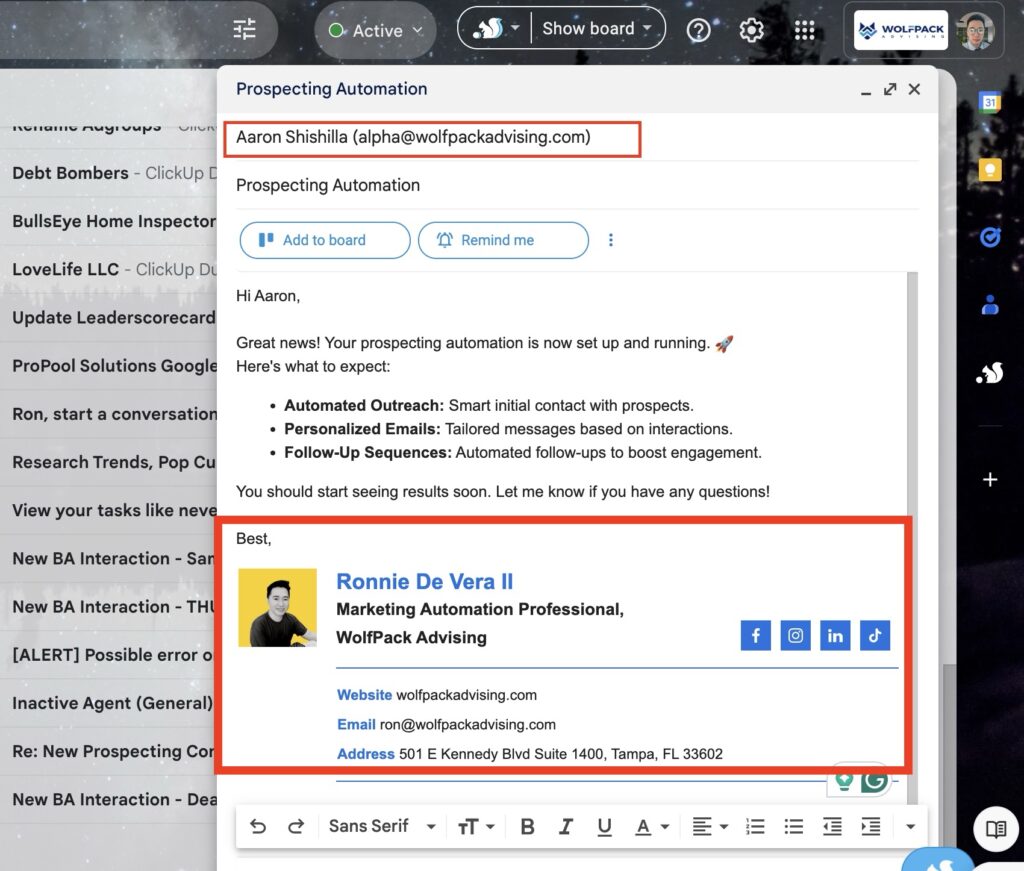Open the Update Leaderscorecard email
The width and height of the screenshot is (1024, 871).
pyautogui.click(x=108, y=318)
